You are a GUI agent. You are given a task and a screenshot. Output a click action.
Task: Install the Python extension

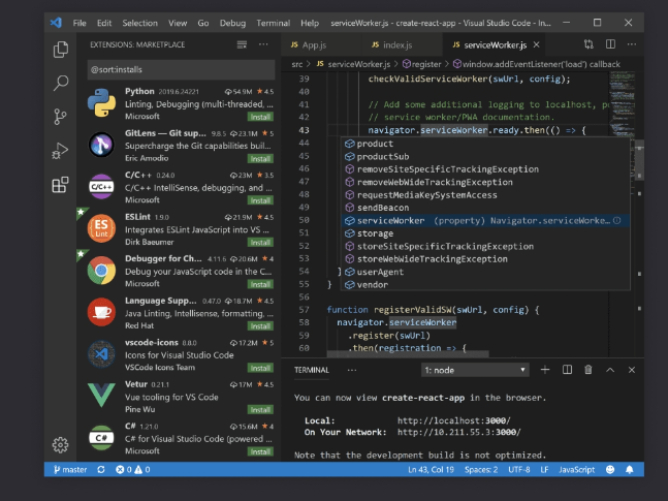(x=260, y=117)
